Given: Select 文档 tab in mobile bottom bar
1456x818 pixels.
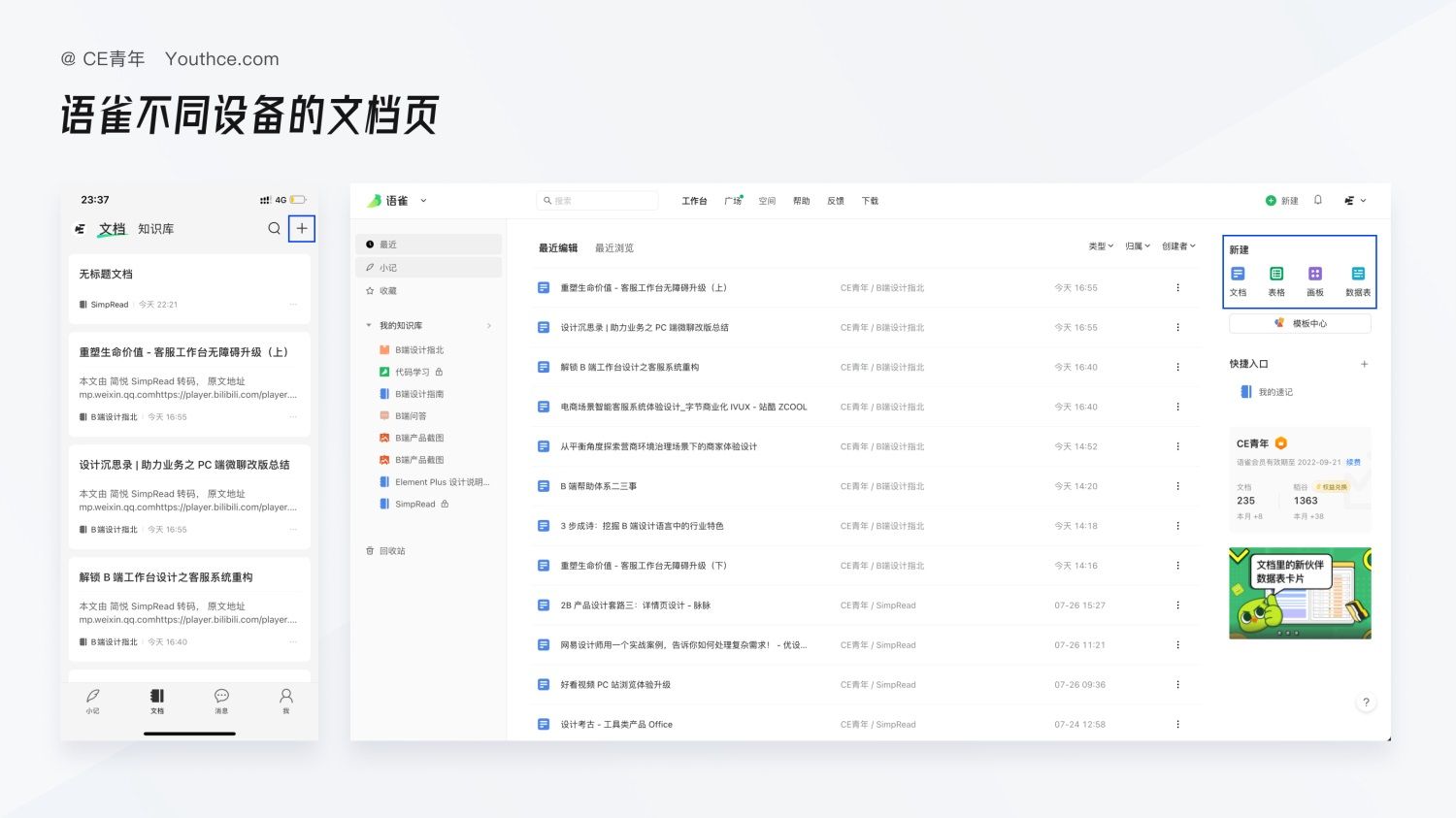Looking at the screenshot, I should click(157, 701).
